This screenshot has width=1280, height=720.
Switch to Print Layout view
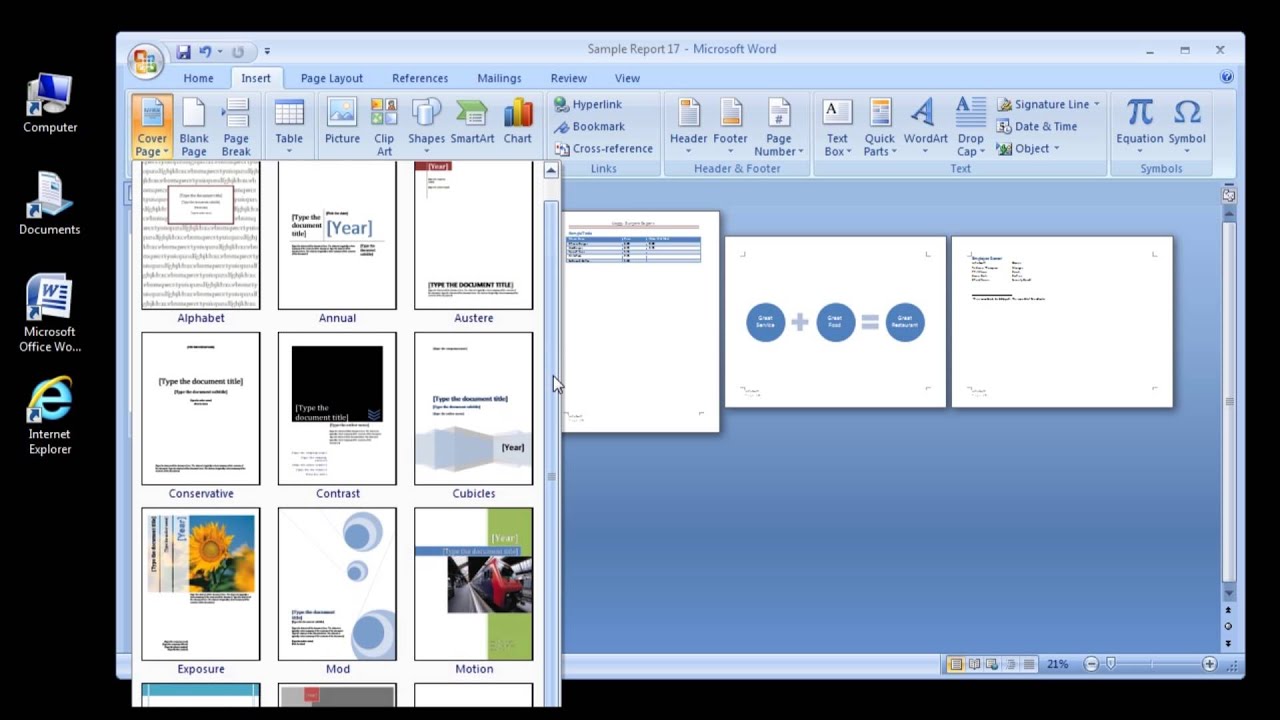[x=956, y=664]
